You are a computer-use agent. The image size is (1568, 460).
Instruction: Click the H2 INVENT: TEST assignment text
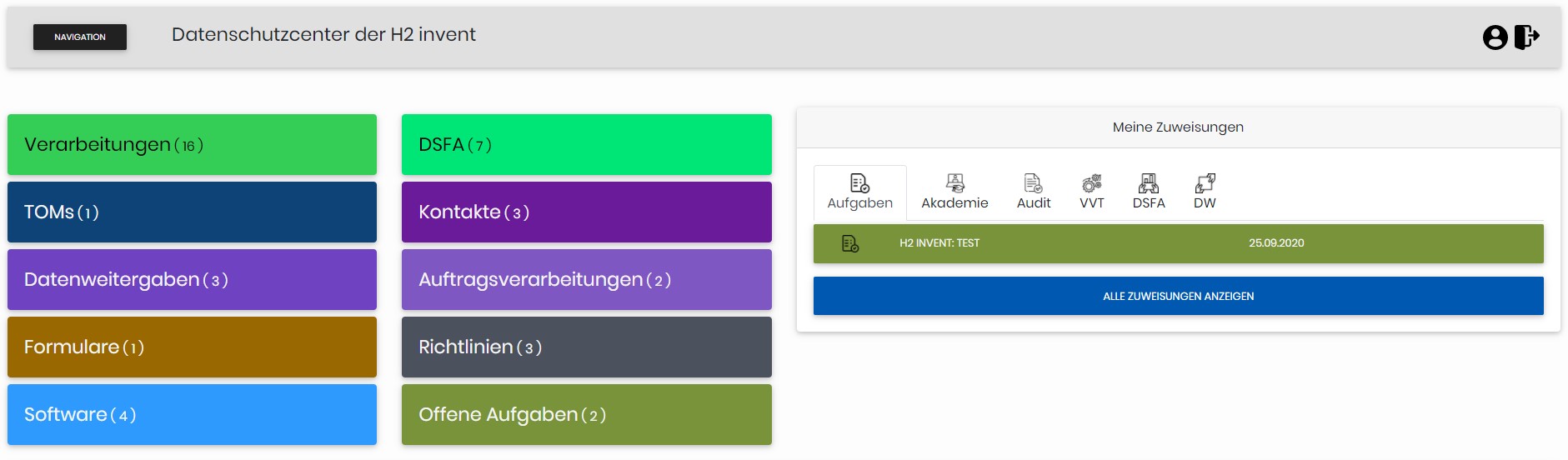coord(939,243)
